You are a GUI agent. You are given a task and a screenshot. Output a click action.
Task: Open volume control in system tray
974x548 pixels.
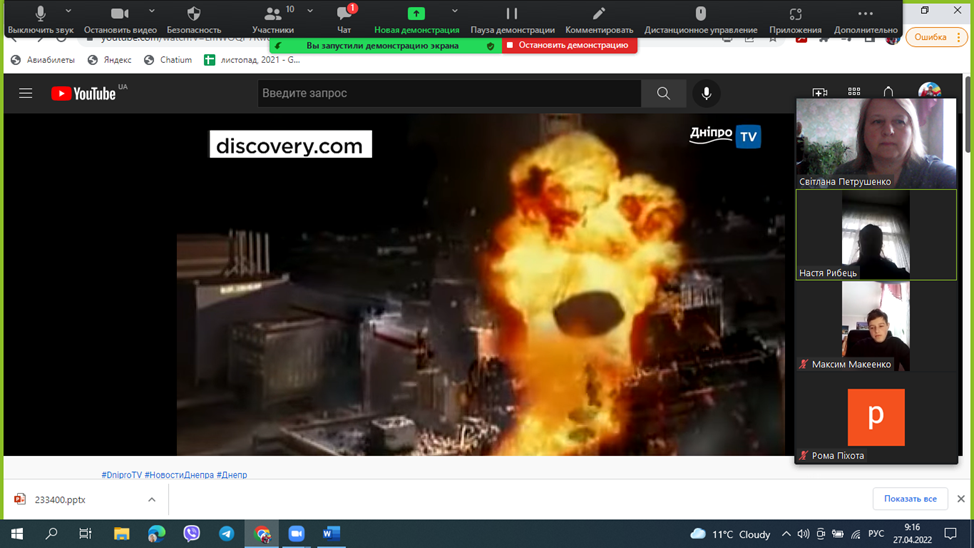click(803, 534)
